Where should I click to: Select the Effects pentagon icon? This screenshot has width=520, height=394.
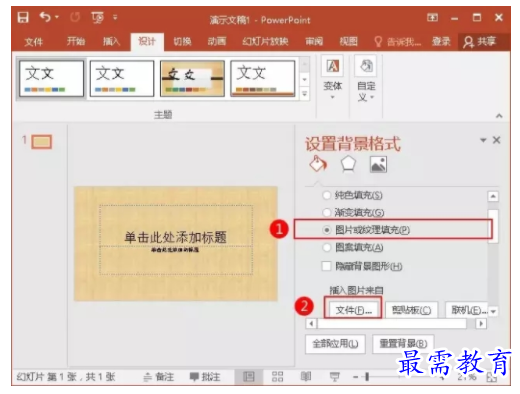[x=348, y=164]
